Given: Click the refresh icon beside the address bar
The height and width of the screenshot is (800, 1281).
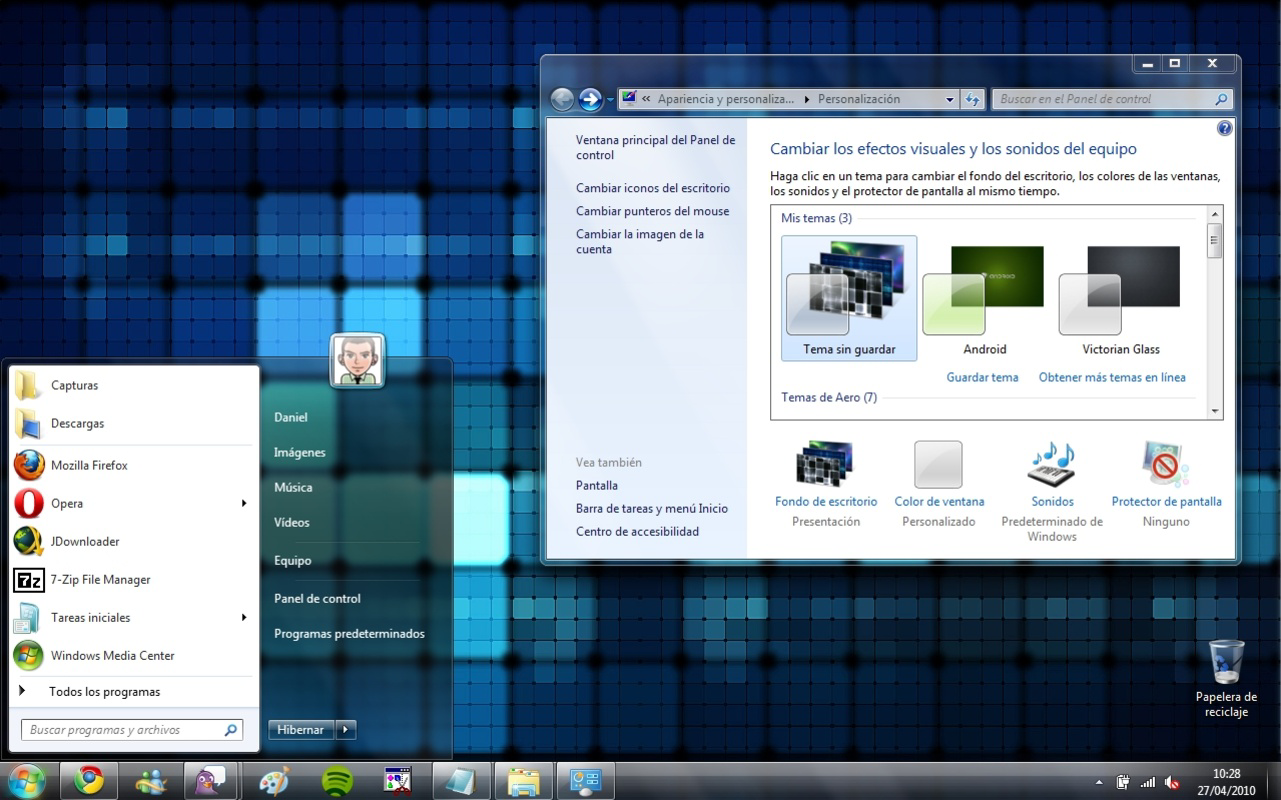Looking at the screenshot, I should pyautogui.click(x=971, y=99).
